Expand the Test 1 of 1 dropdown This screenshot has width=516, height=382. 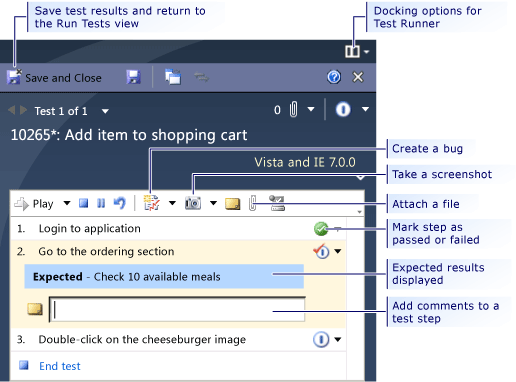[x=105, y=111]
